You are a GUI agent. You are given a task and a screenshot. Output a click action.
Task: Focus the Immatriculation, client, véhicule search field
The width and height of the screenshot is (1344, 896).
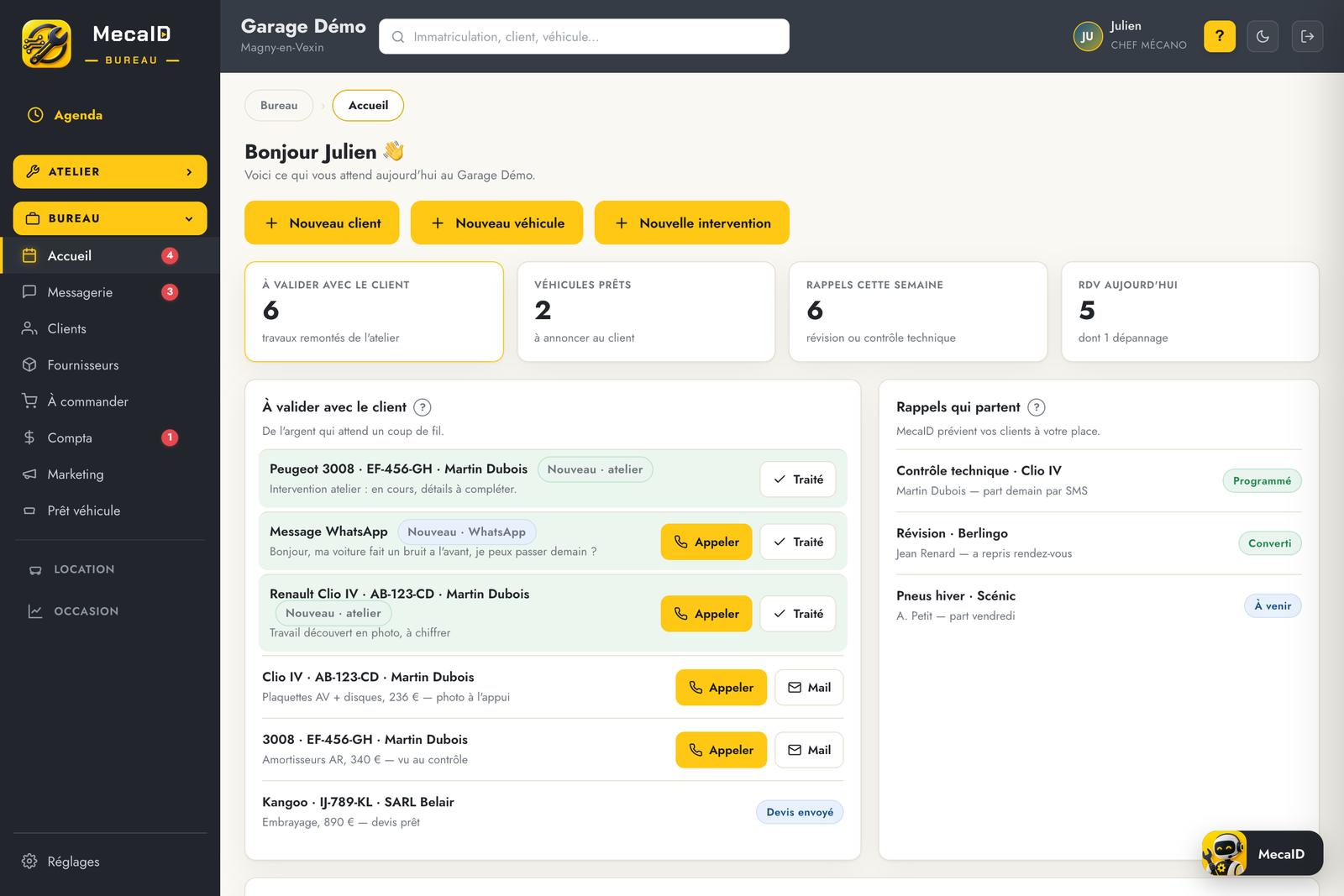584,36
